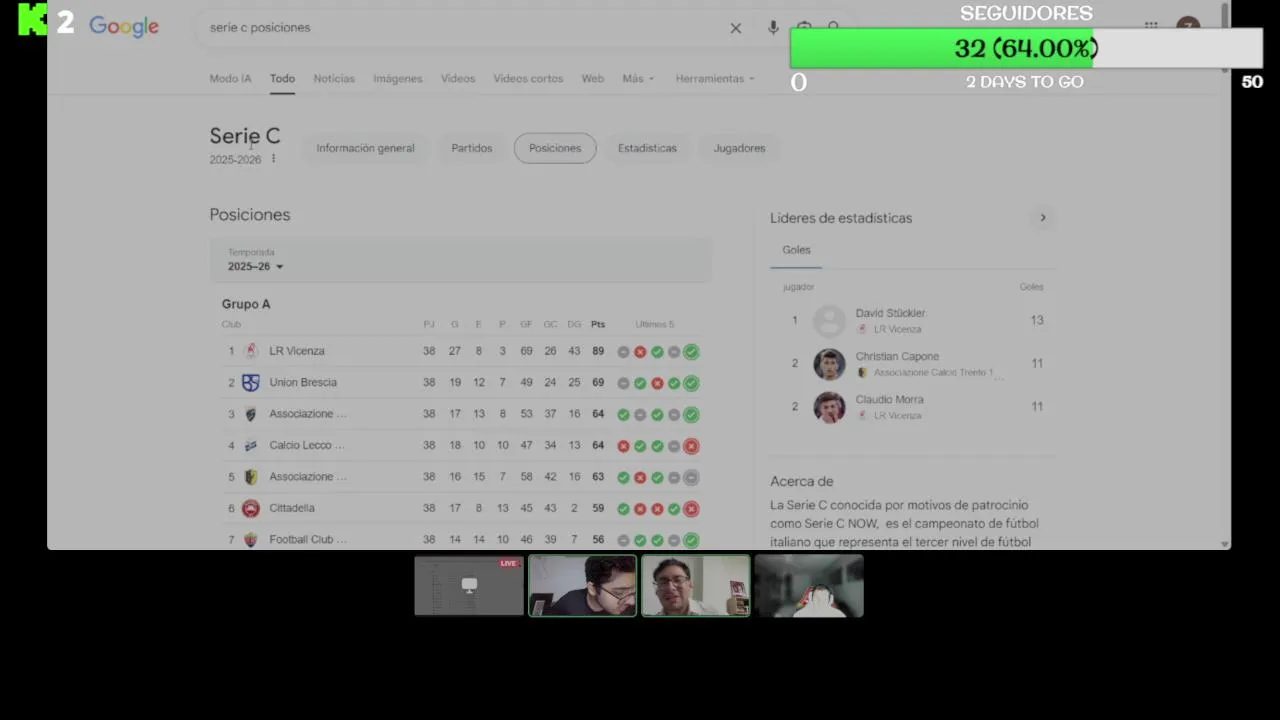
Task: Click Christian Capone's player photo
Action: (829, 364)
